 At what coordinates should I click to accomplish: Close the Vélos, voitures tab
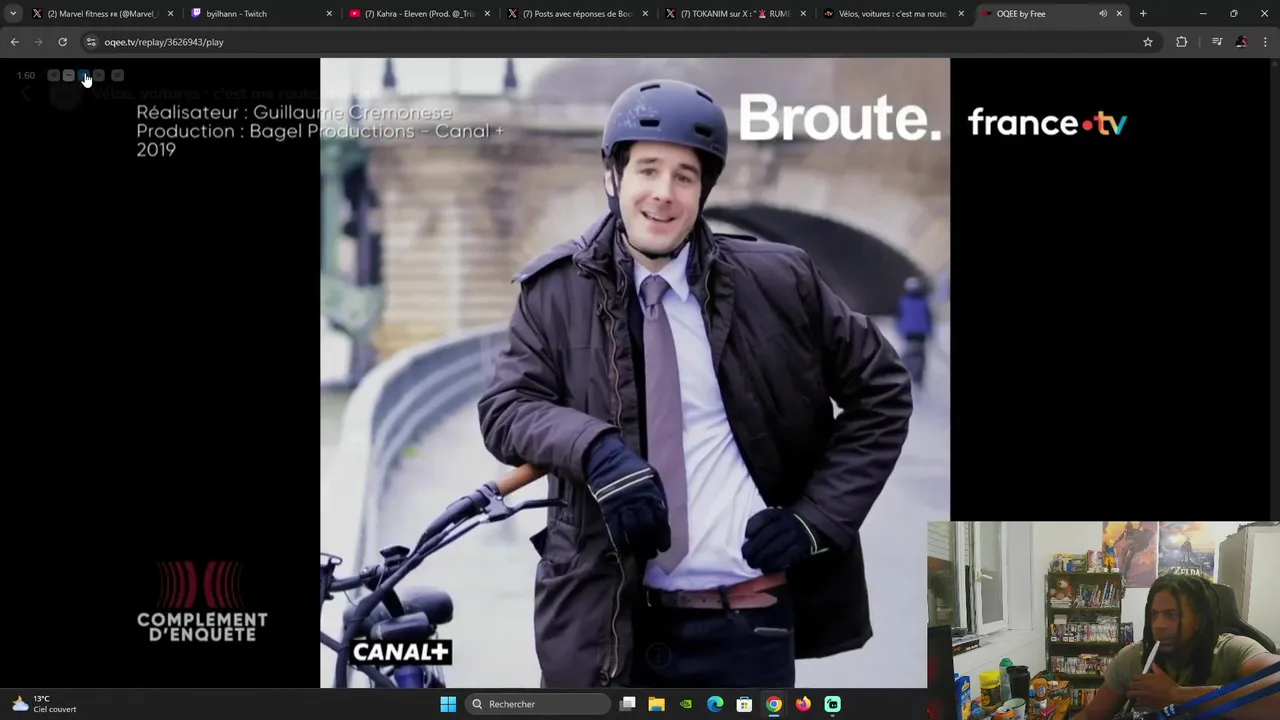click(961, 14)
